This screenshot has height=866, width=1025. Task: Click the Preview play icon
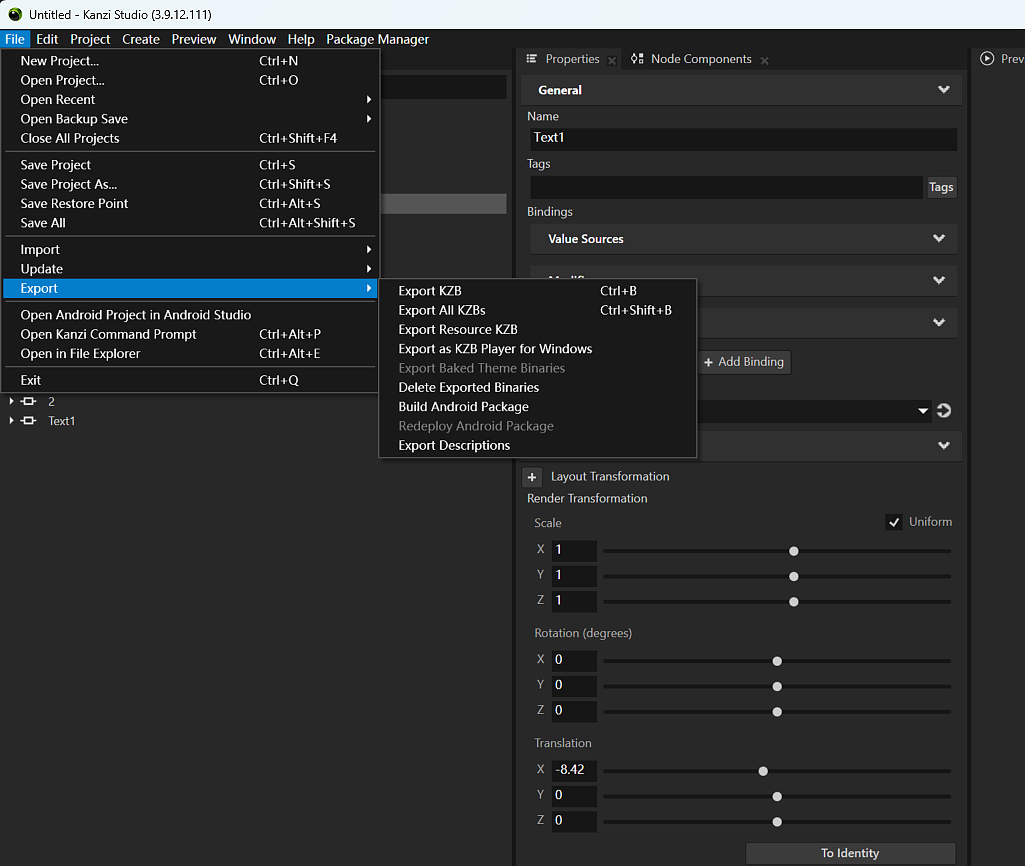pyautogui.click(x=986, y=59)
